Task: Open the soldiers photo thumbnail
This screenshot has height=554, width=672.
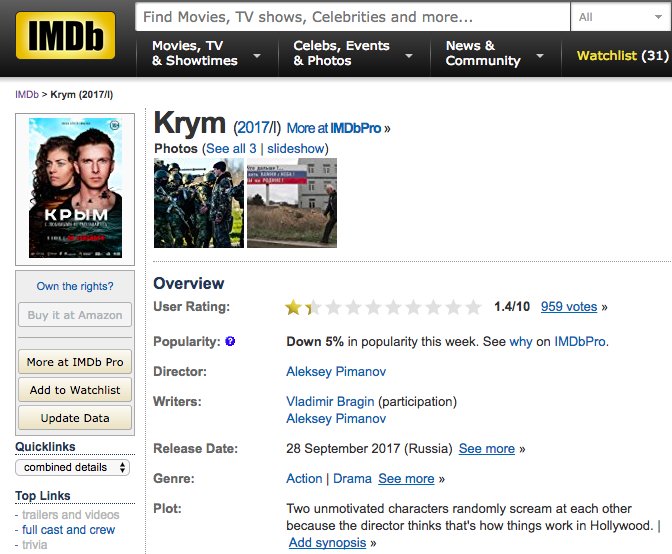Action: 199,203
